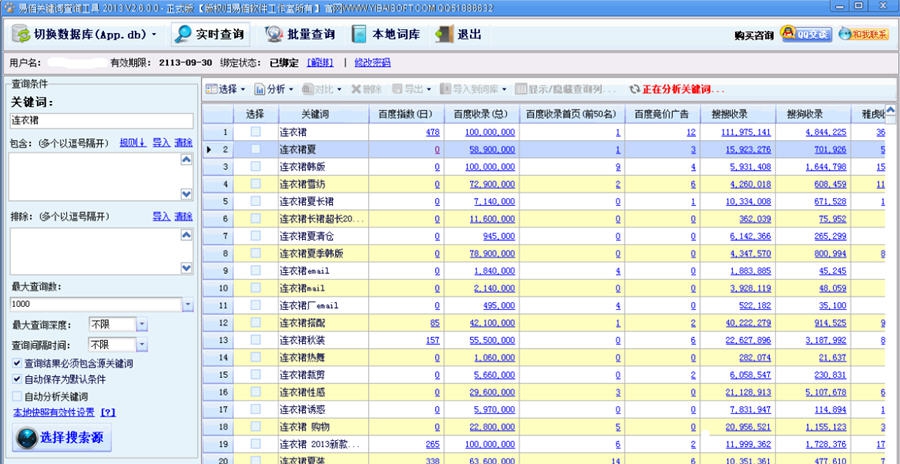Click value 5,107,678 for 连衣裙性感
This screenshot has height=464, width=900.
click(x=825, y=392)
